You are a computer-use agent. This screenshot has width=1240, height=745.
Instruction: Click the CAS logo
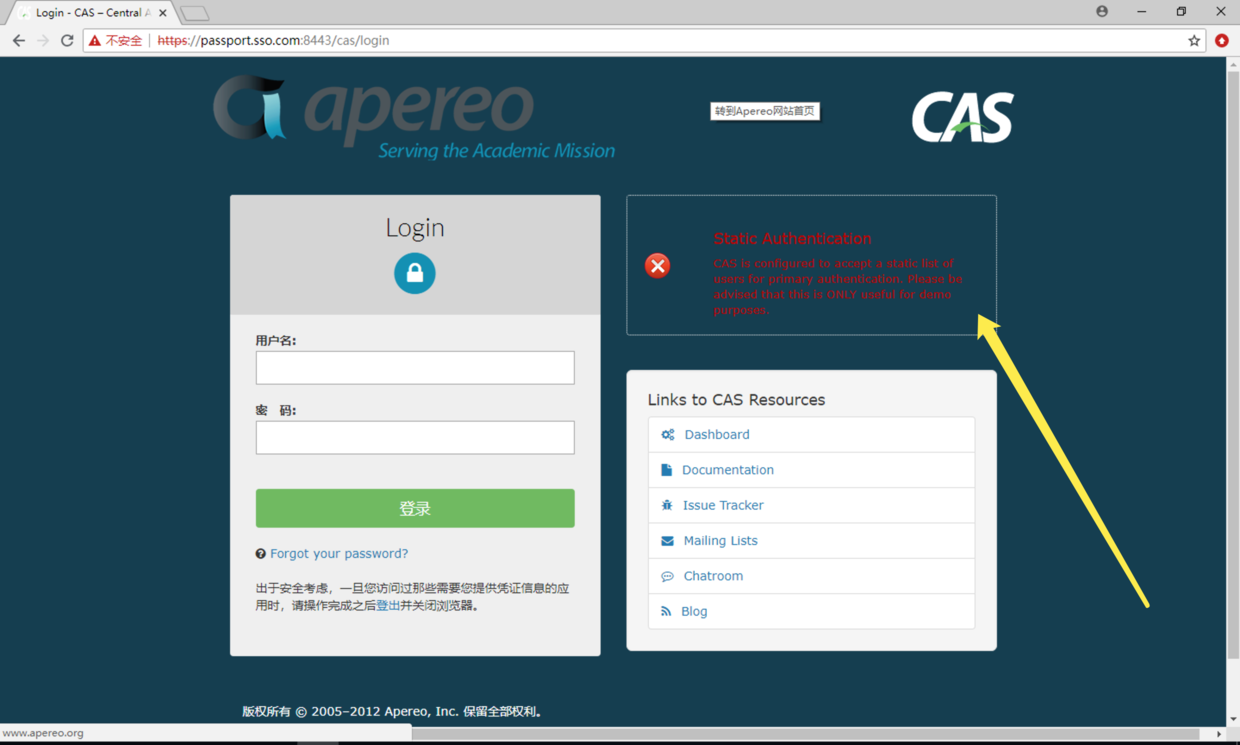tap(963, 116)
